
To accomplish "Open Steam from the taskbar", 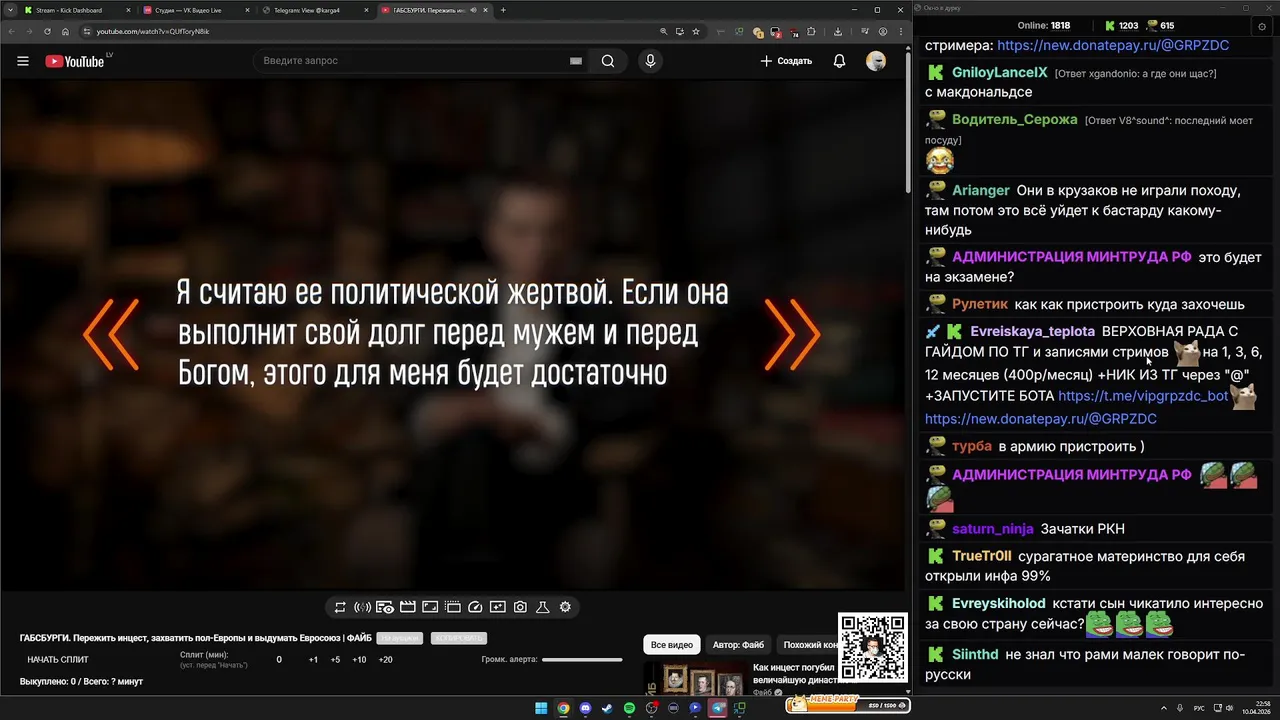I will click(607, 708).
